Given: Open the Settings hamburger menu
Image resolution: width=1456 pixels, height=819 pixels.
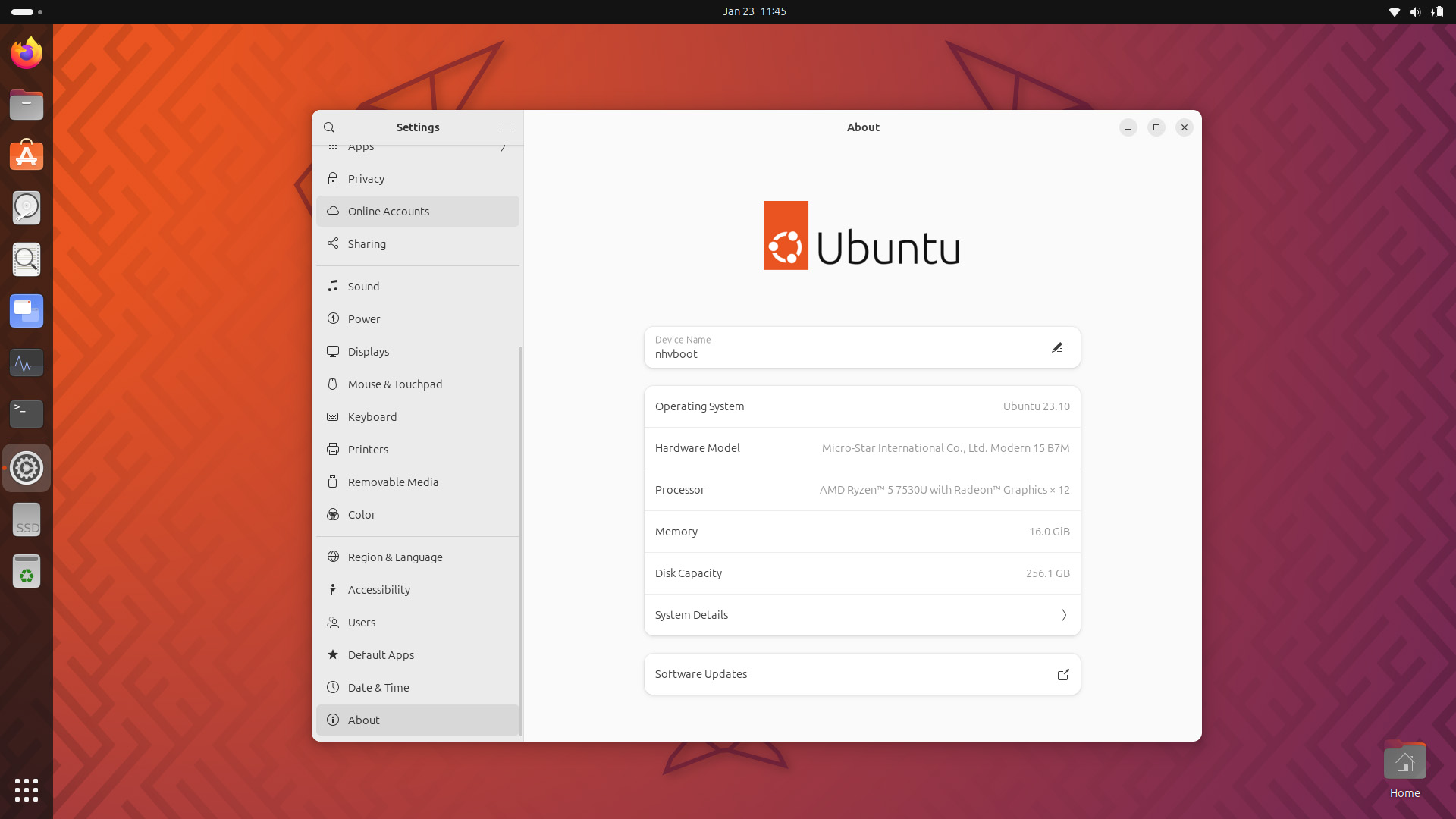Looking at the screenshot, I should click(507, 127).
